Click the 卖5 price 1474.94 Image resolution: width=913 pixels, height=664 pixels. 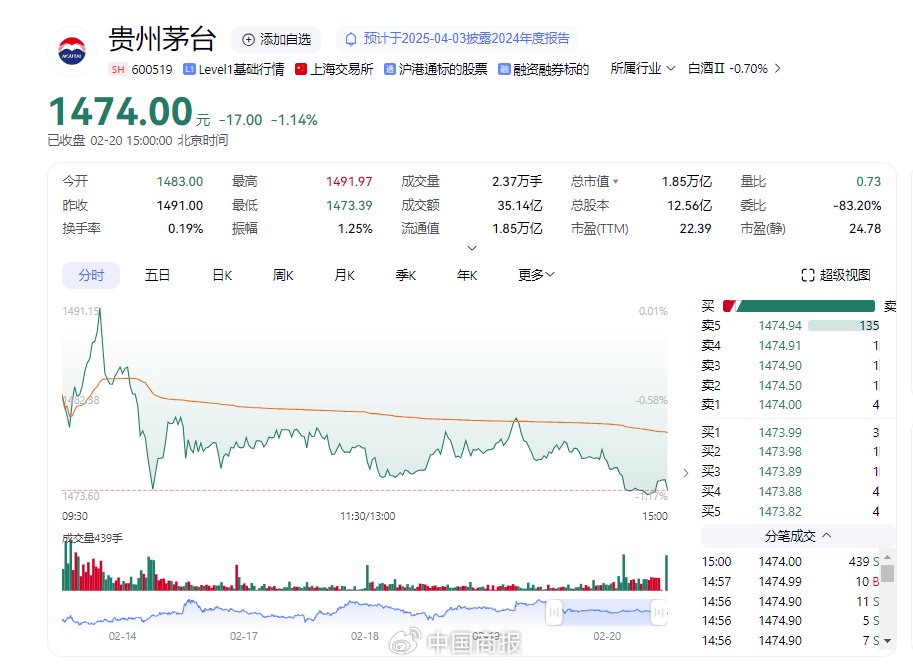coord(780,326)
